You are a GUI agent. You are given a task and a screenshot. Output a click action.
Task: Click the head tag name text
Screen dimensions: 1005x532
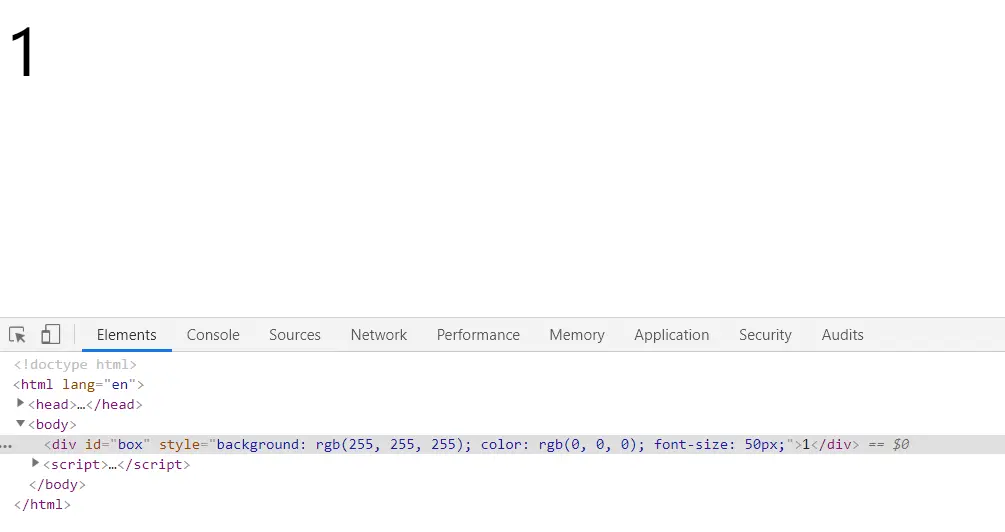click(52, 404)
